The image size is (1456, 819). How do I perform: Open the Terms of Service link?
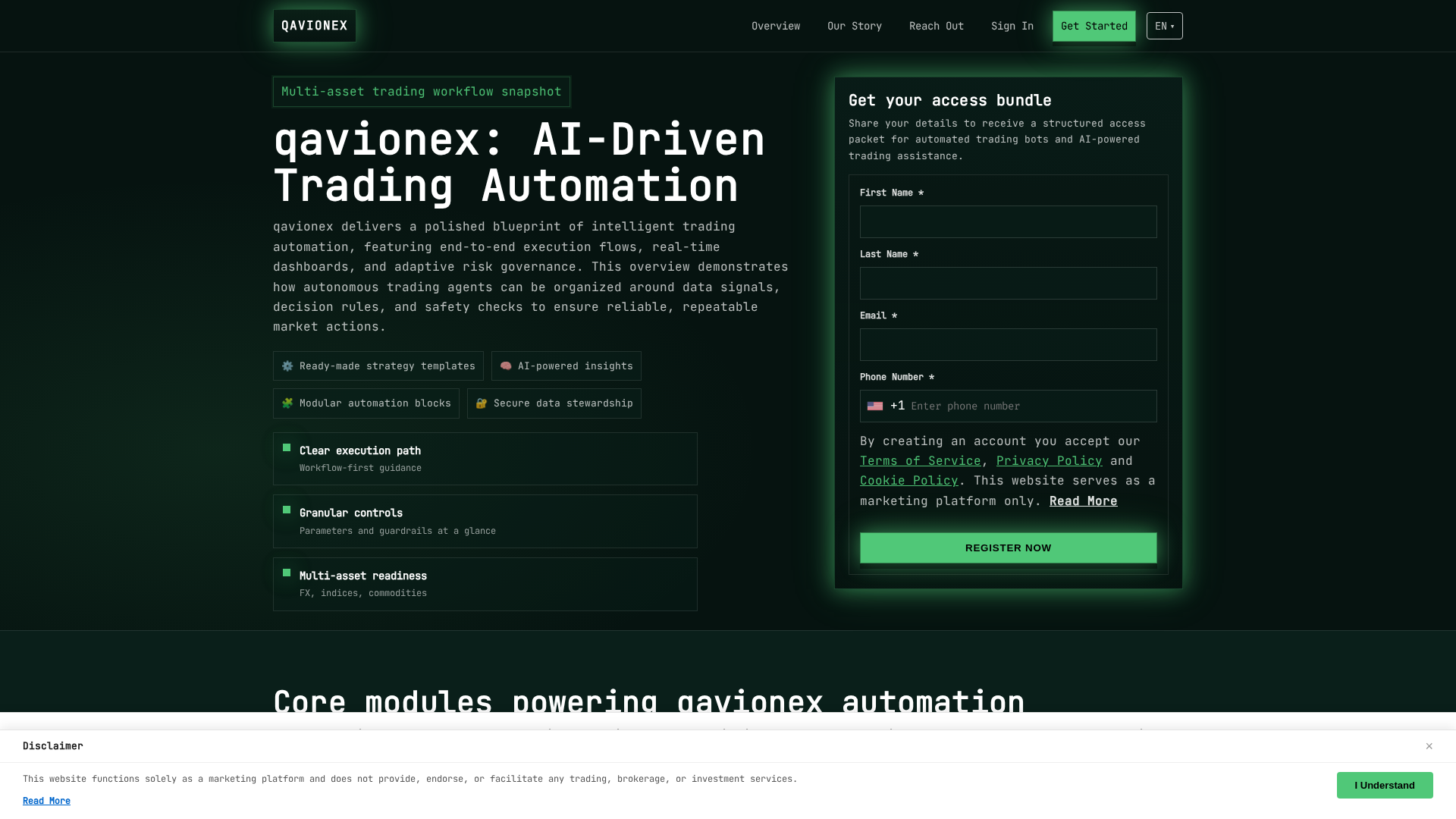[921, 461]
